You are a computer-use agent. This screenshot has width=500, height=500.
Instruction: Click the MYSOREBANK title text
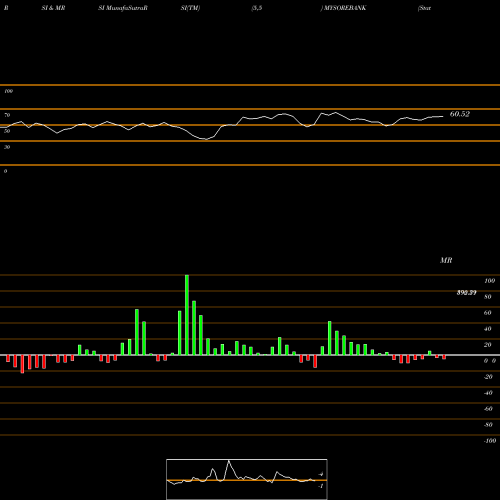345,8
